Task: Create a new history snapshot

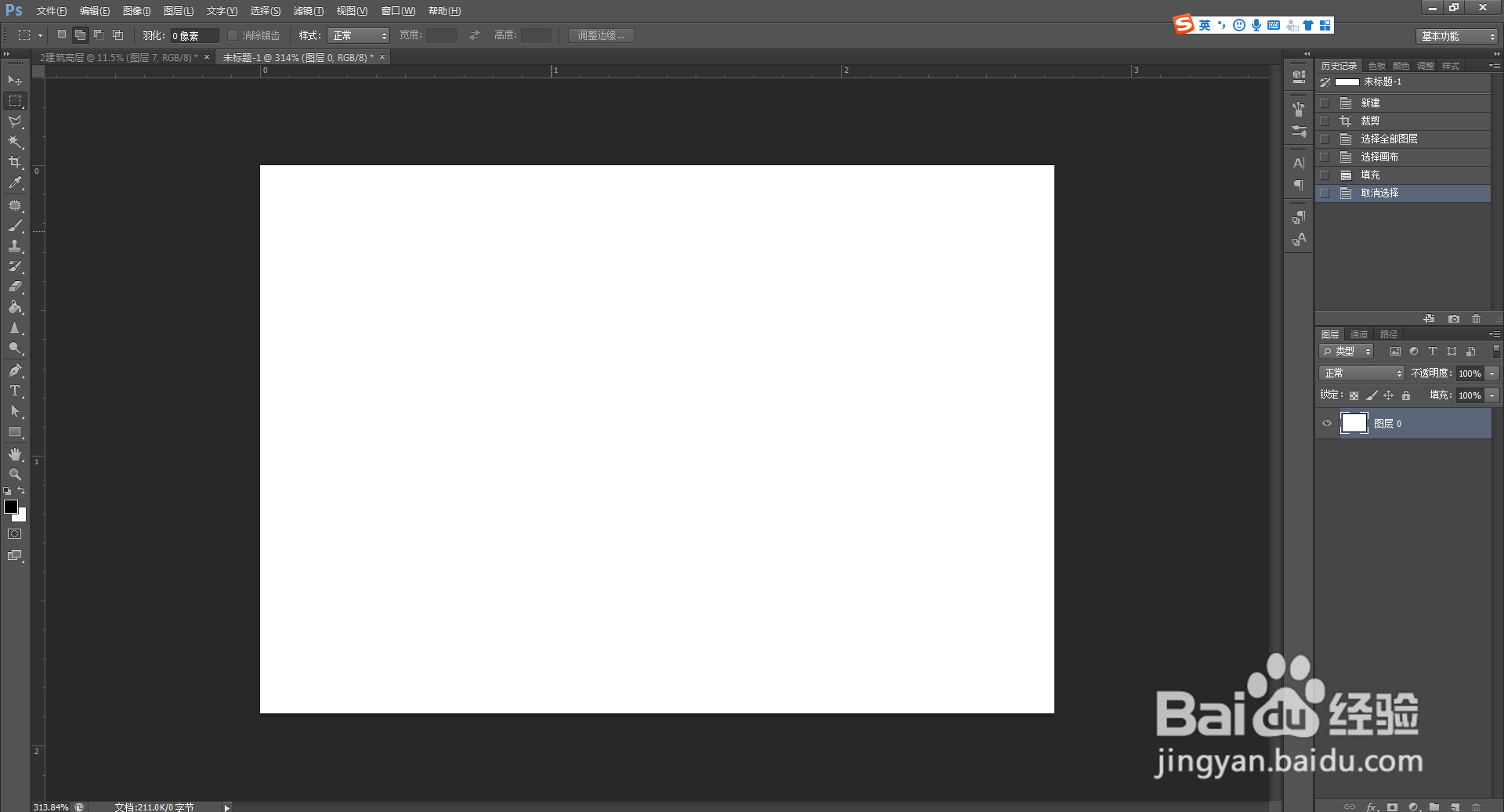Action: tap(1454, 319)
